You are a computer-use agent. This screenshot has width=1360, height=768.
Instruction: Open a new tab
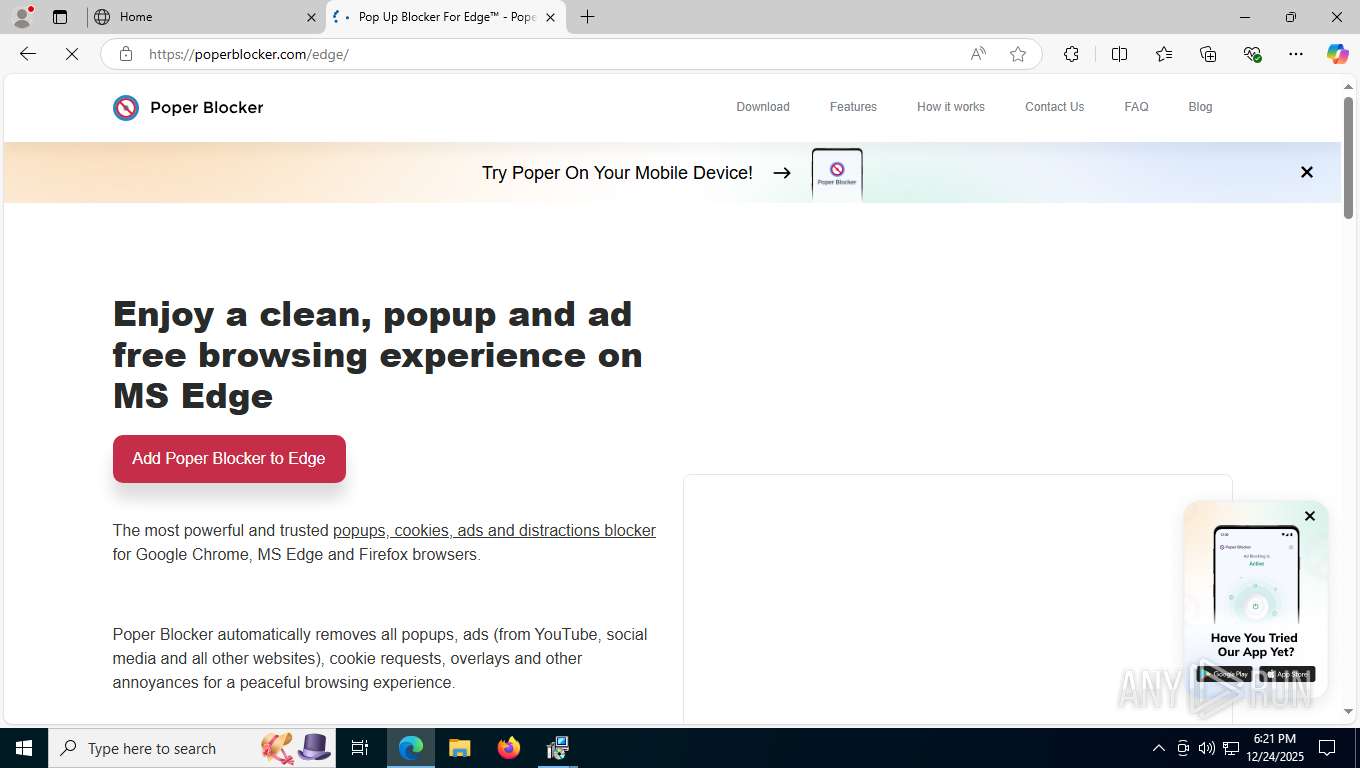coord(588,17)
